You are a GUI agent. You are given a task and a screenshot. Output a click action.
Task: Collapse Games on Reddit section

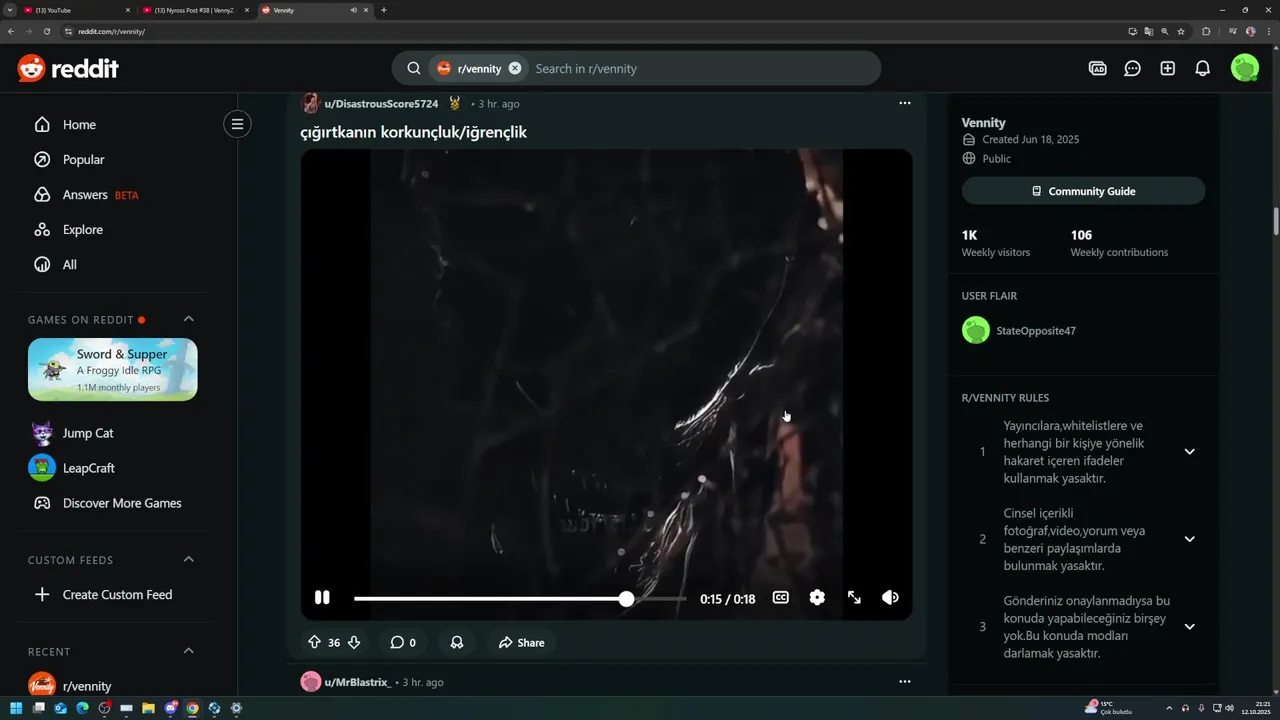click(x=188, y=319)
